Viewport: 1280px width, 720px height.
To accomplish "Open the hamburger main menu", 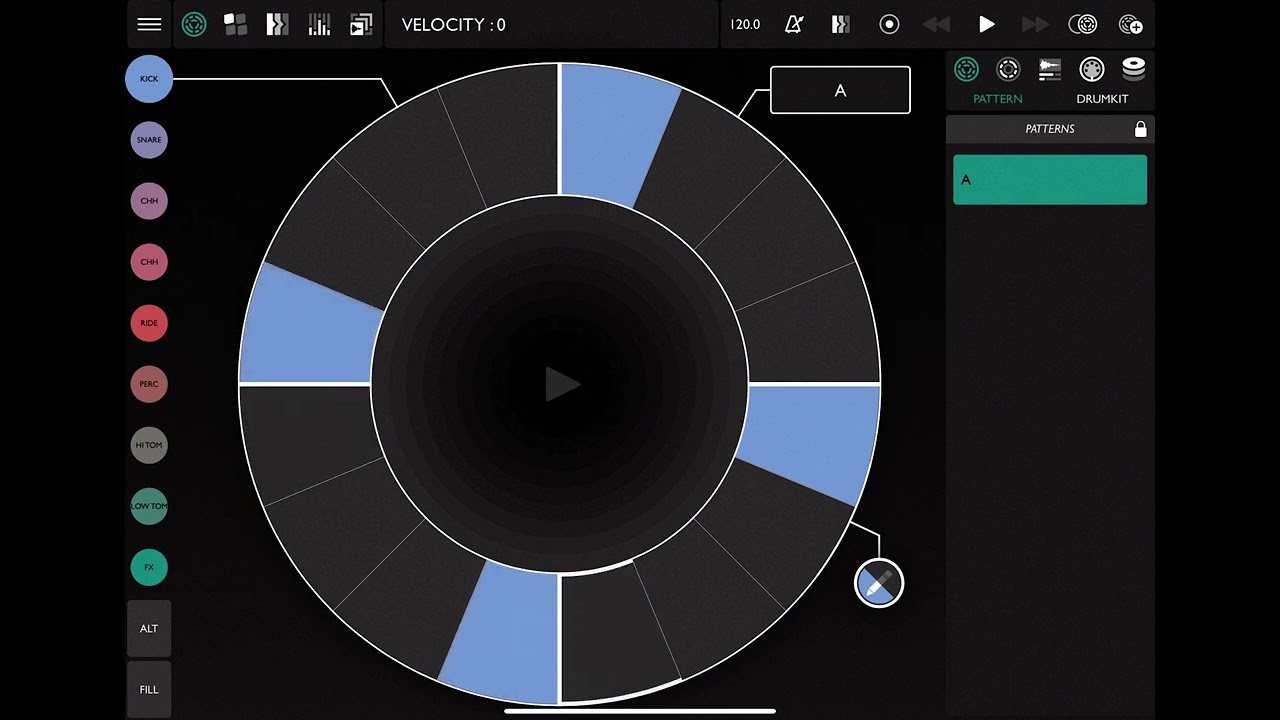I will click(x=149, y=25).
